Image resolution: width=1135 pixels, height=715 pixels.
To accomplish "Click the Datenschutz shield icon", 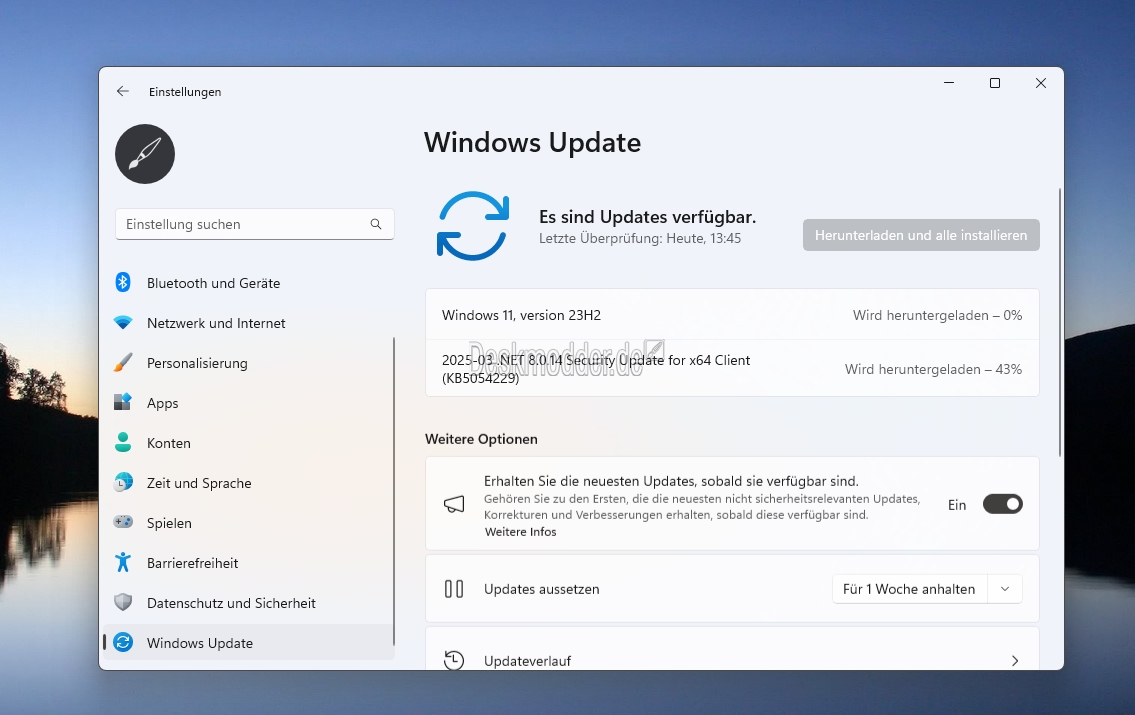I will tap(123, 602).
